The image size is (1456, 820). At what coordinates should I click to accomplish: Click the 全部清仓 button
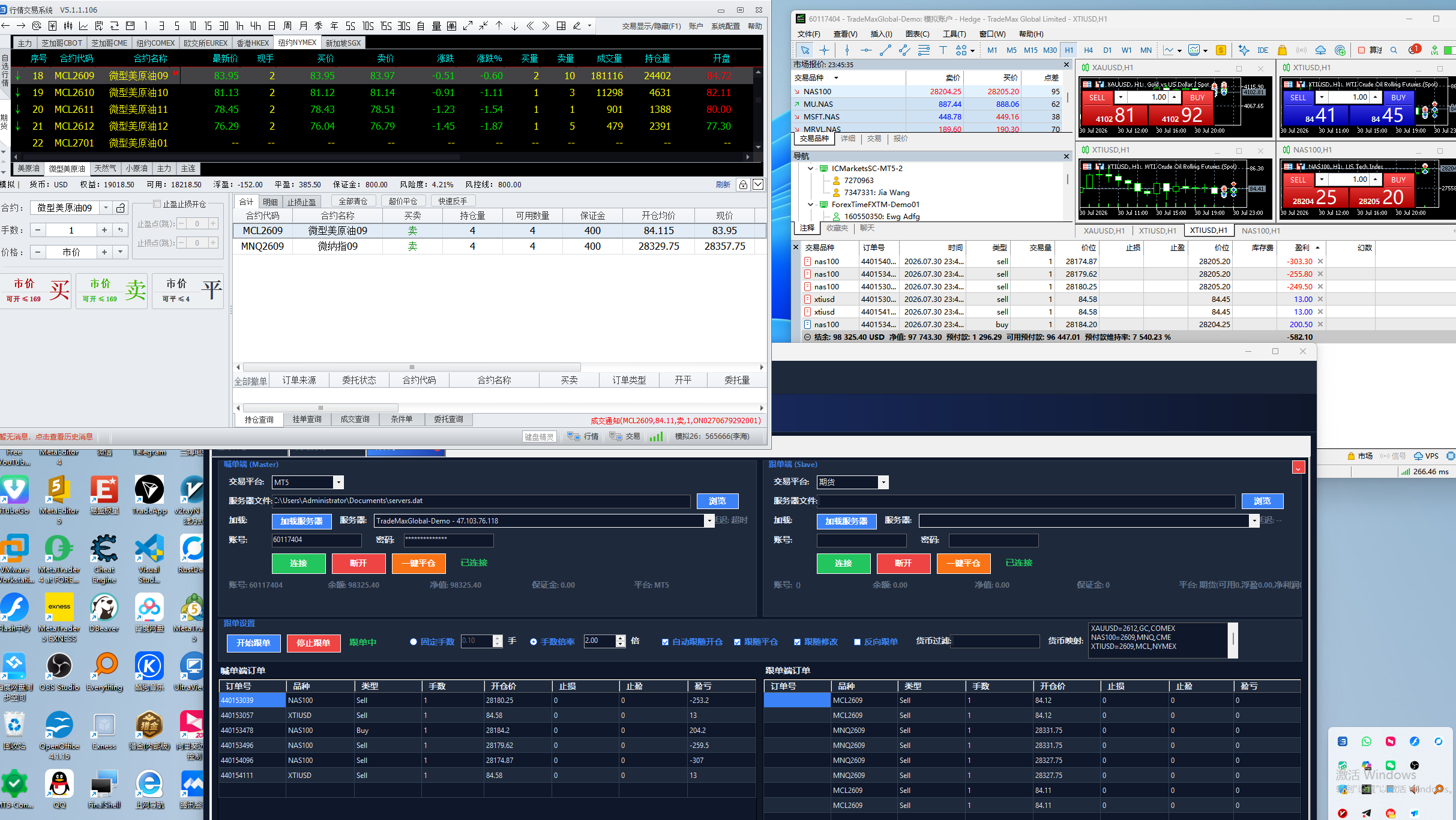[353, 201]
